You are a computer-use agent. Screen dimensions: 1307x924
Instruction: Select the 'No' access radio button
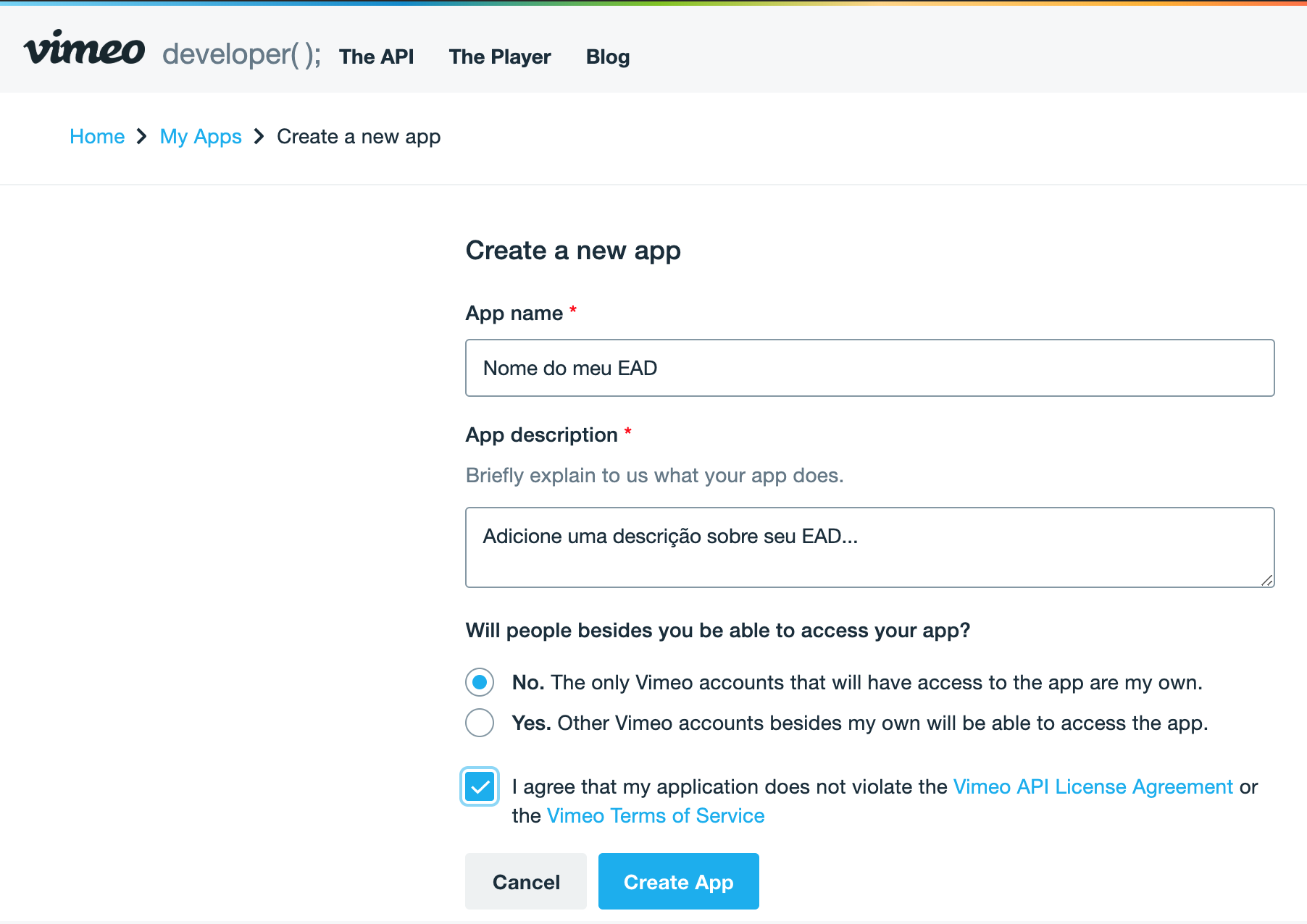coord(480,682)
